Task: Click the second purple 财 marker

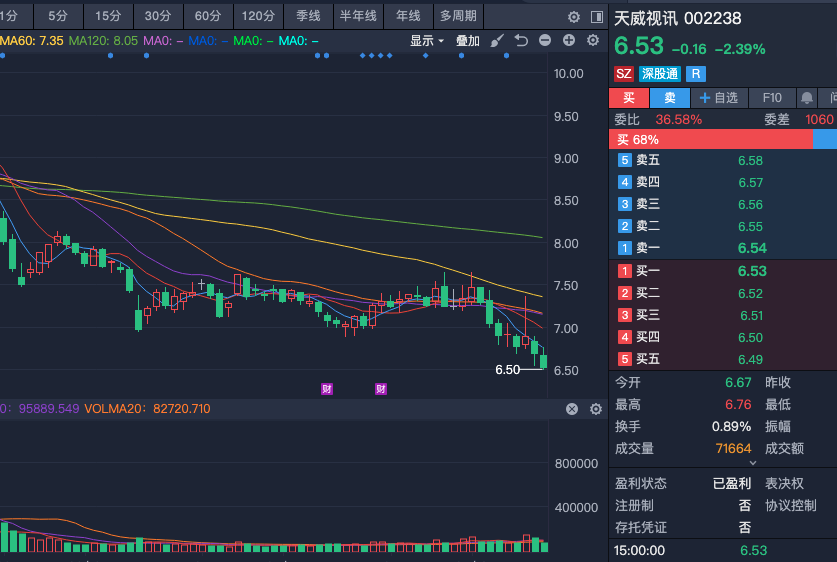Action: (x=381, y=389)
